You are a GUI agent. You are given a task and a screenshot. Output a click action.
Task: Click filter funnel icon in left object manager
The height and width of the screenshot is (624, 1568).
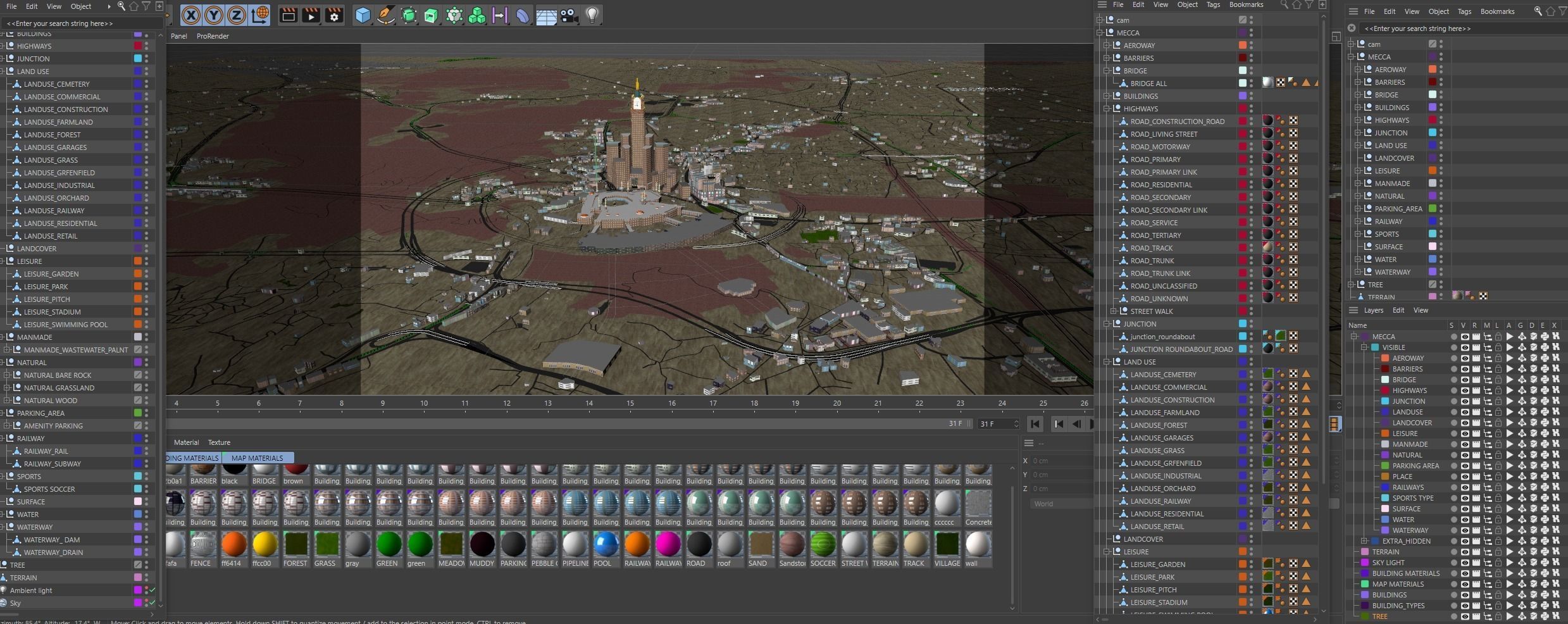[146, 6]
